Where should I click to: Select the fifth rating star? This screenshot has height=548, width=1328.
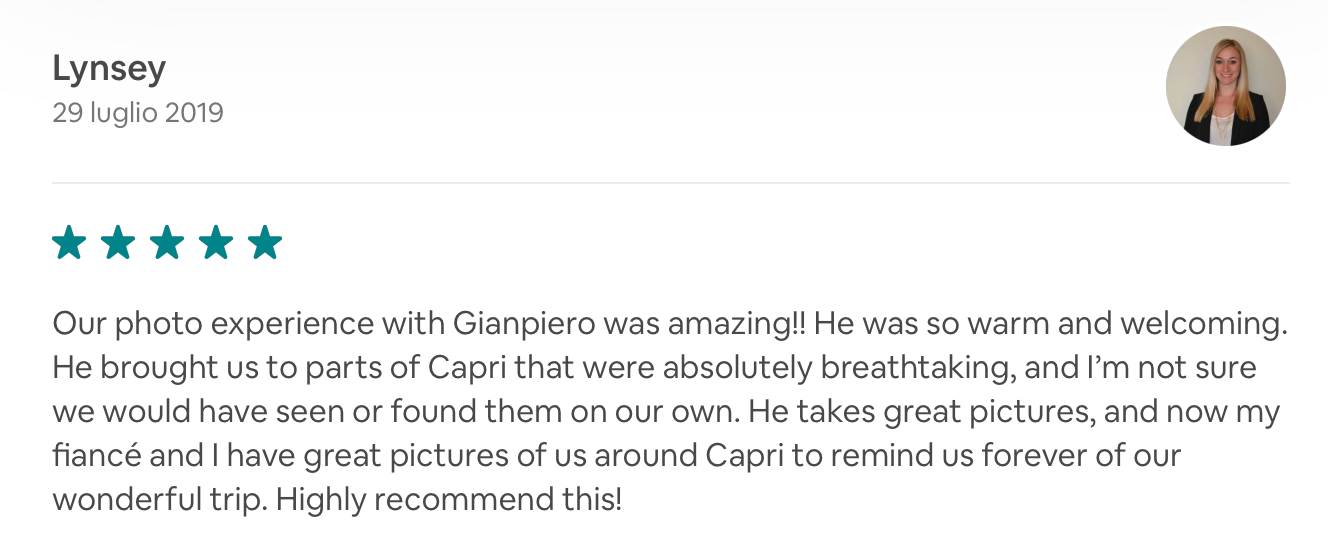tap(265, 243)
